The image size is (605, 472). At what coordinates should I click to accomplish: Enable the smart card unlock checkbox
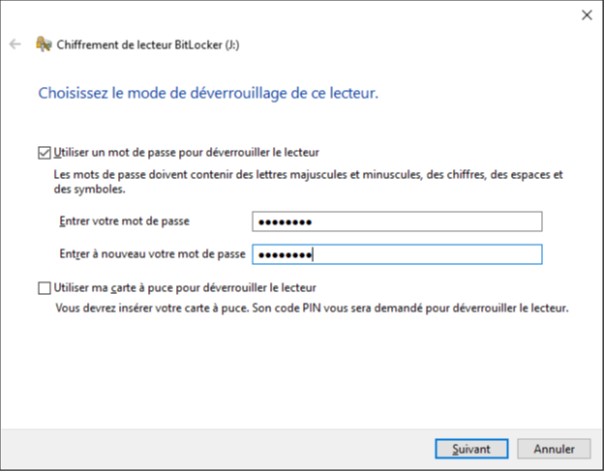(43, 288)
